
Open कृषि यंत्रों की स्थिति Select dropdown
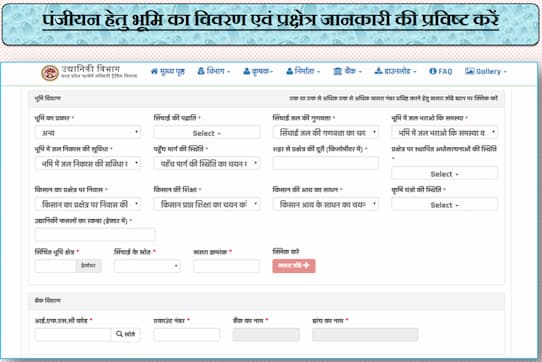point(445,204)
